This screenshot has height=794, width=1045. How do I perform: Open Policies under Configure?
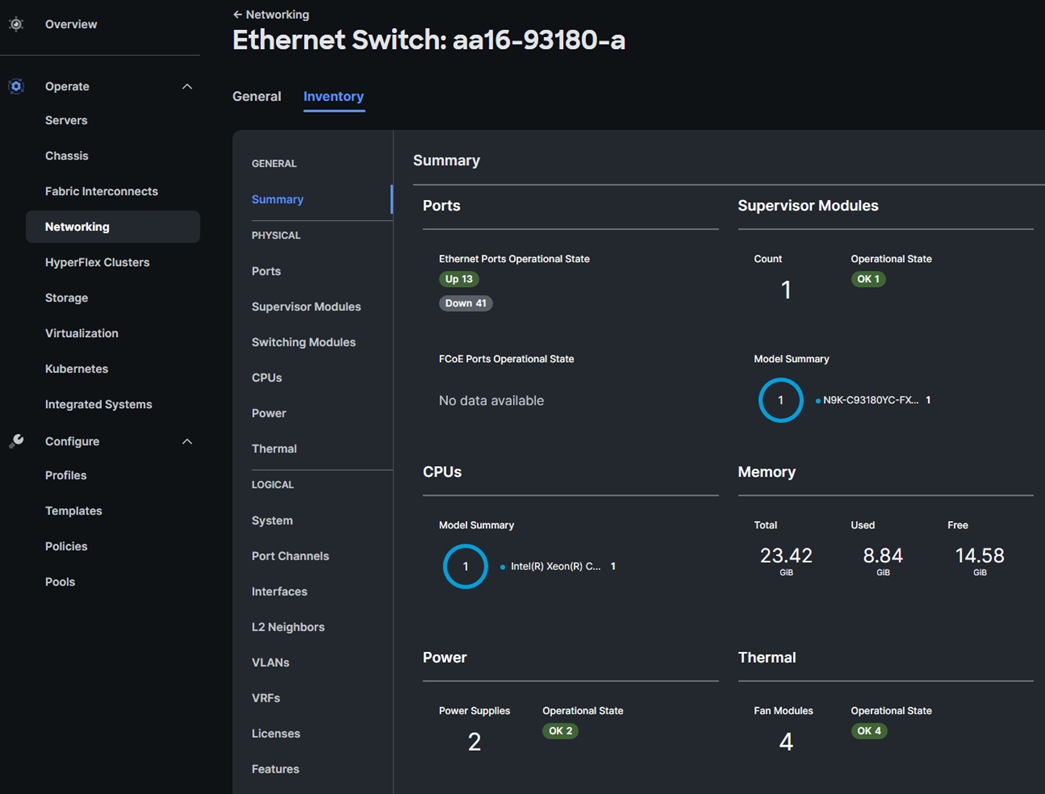66,546
